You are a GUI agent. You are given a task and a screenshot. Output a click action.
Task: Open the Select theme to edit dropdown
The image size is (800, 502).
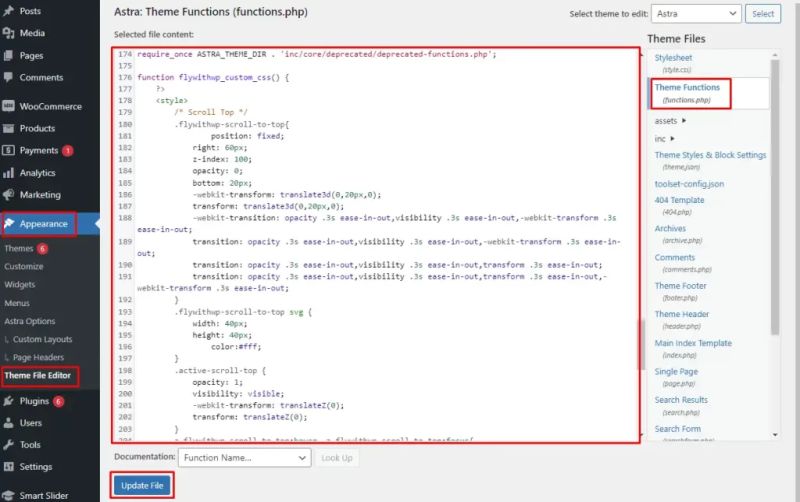coord(696,14)
